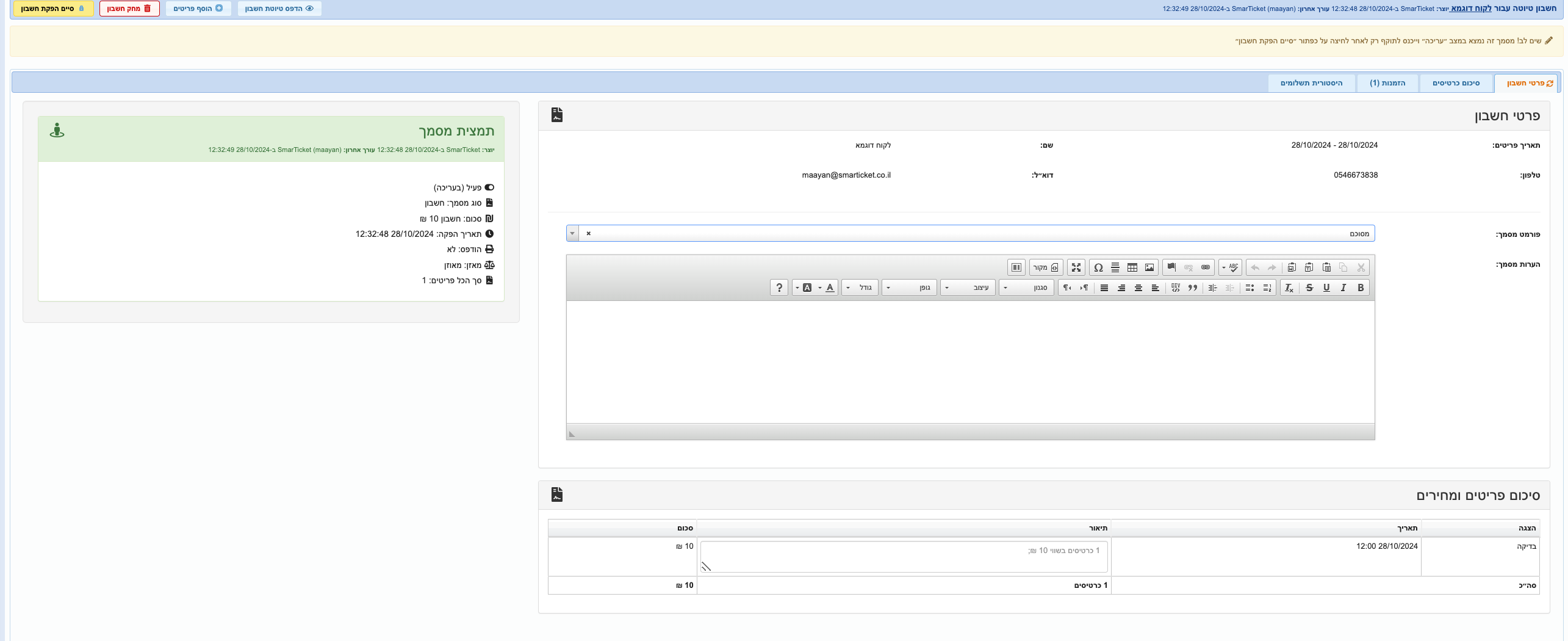Apply block quote formatting
Viewport: 1568px width, 641px height.
point(1192,288)
